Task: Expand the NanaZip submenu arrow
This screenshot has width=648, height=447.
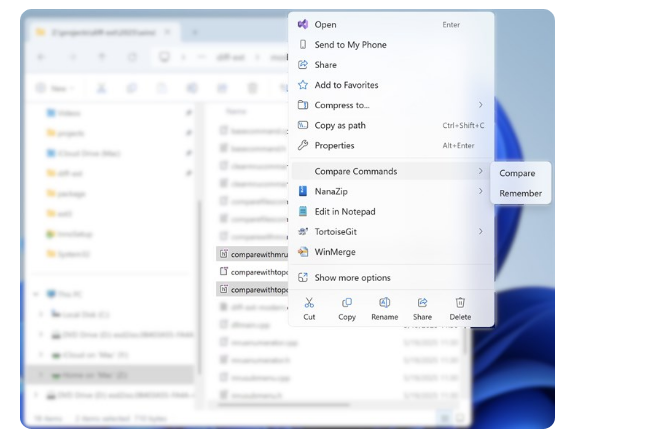Action: 480,191
